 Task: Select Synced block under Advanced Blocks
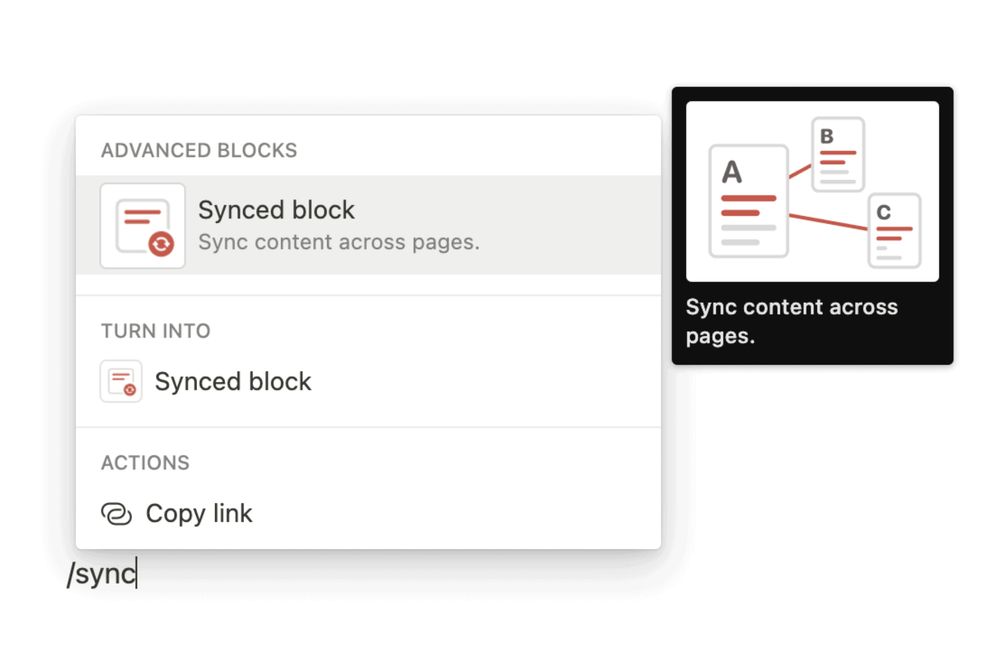[x=368, y=225]
